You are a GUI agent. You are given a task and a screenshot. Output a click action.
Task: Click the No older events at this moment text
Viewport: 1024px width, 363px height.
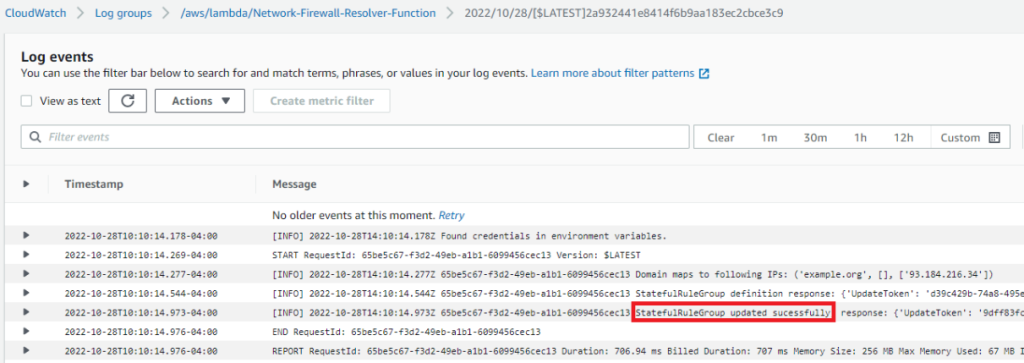(x=353, y=215)
